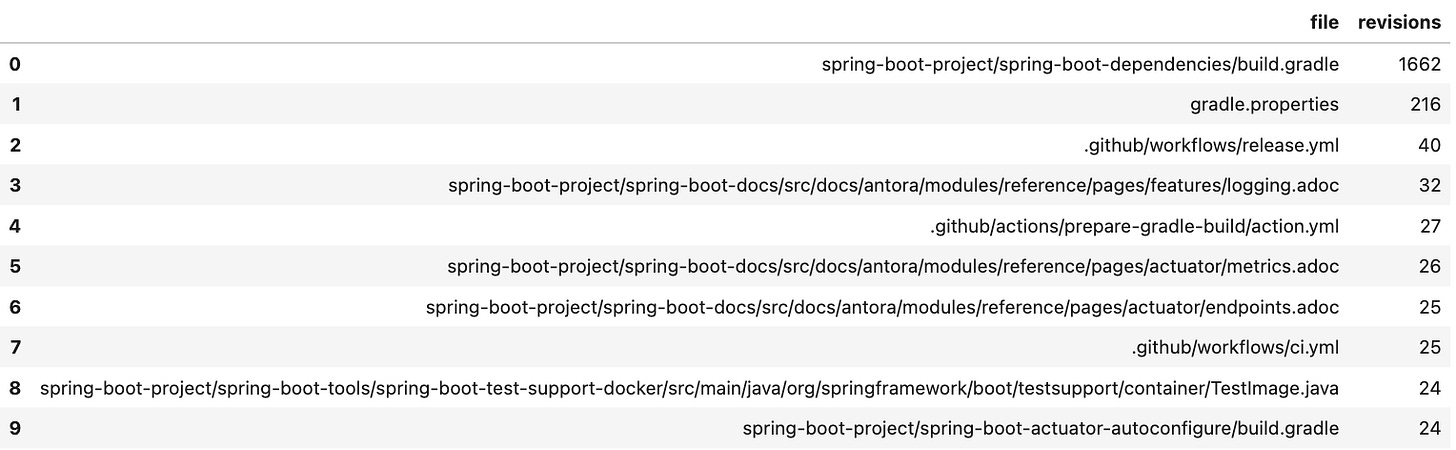Click revisions value 25 for ci.yml

coord(1430,348)
